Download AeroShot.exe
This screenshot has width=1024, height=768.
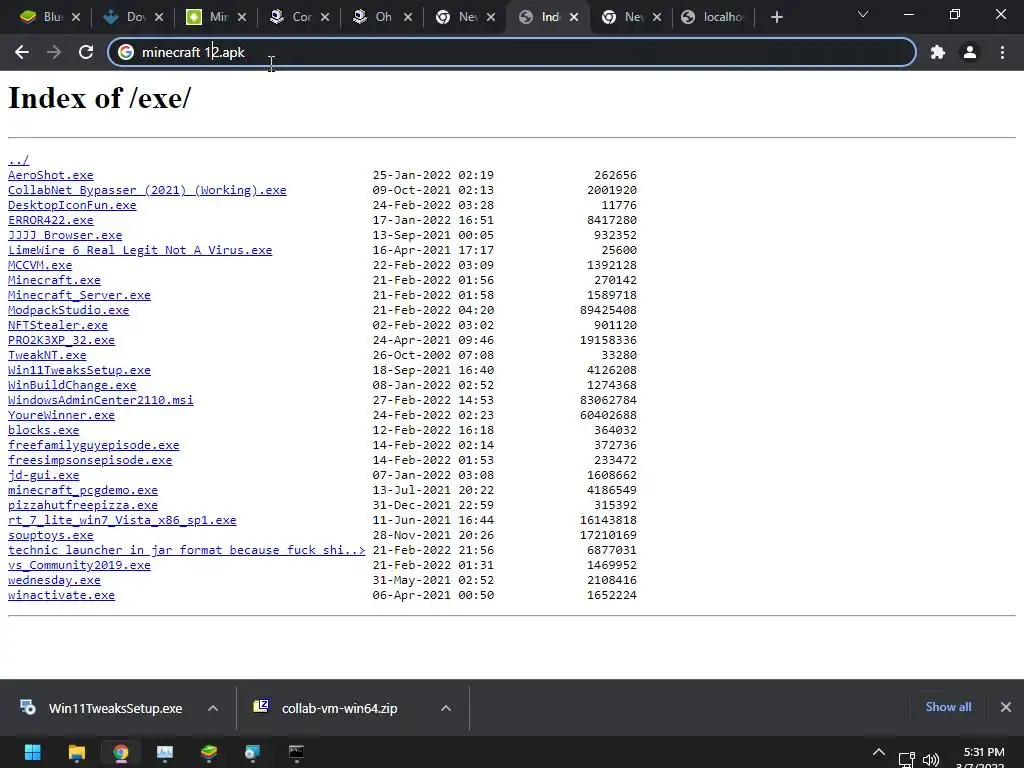click(50, 175)
